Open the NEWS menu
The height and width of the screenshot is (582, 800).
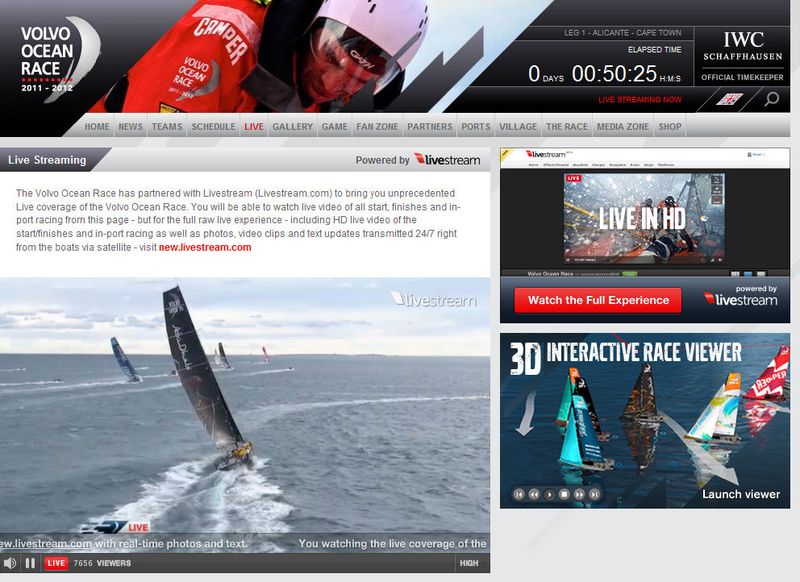(131, 126)
